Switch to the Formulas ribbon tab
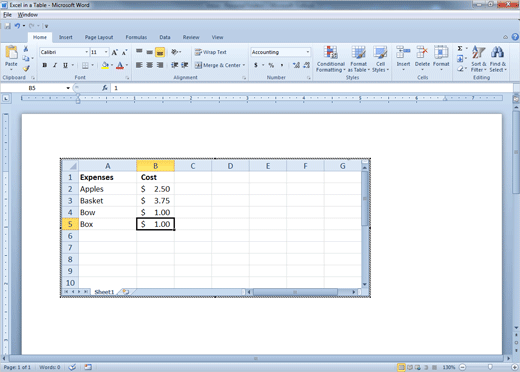Viewport: 520px width, 372px height. pos(136,37)
